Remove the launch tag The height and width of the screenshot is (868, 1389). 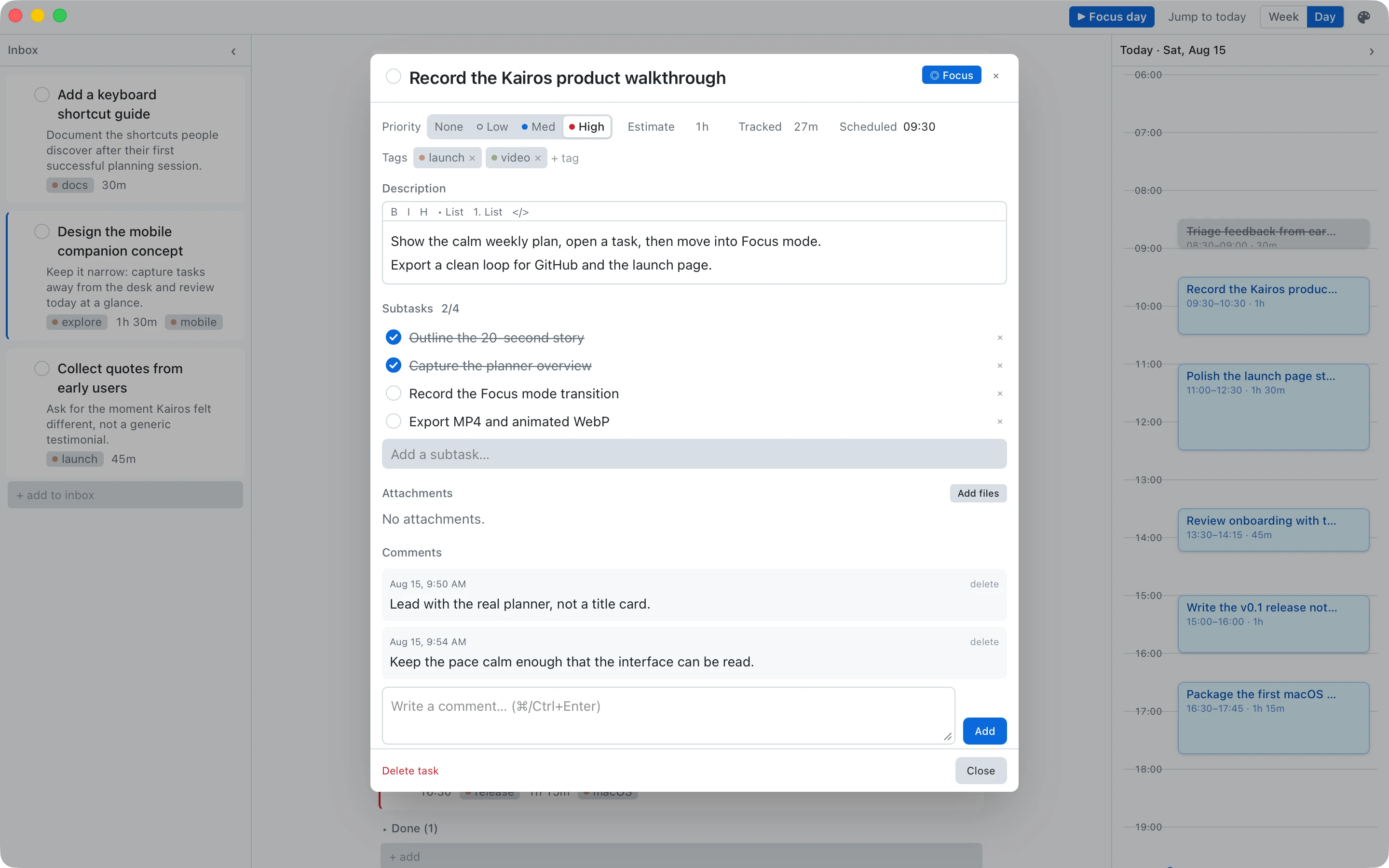(472, 159)
